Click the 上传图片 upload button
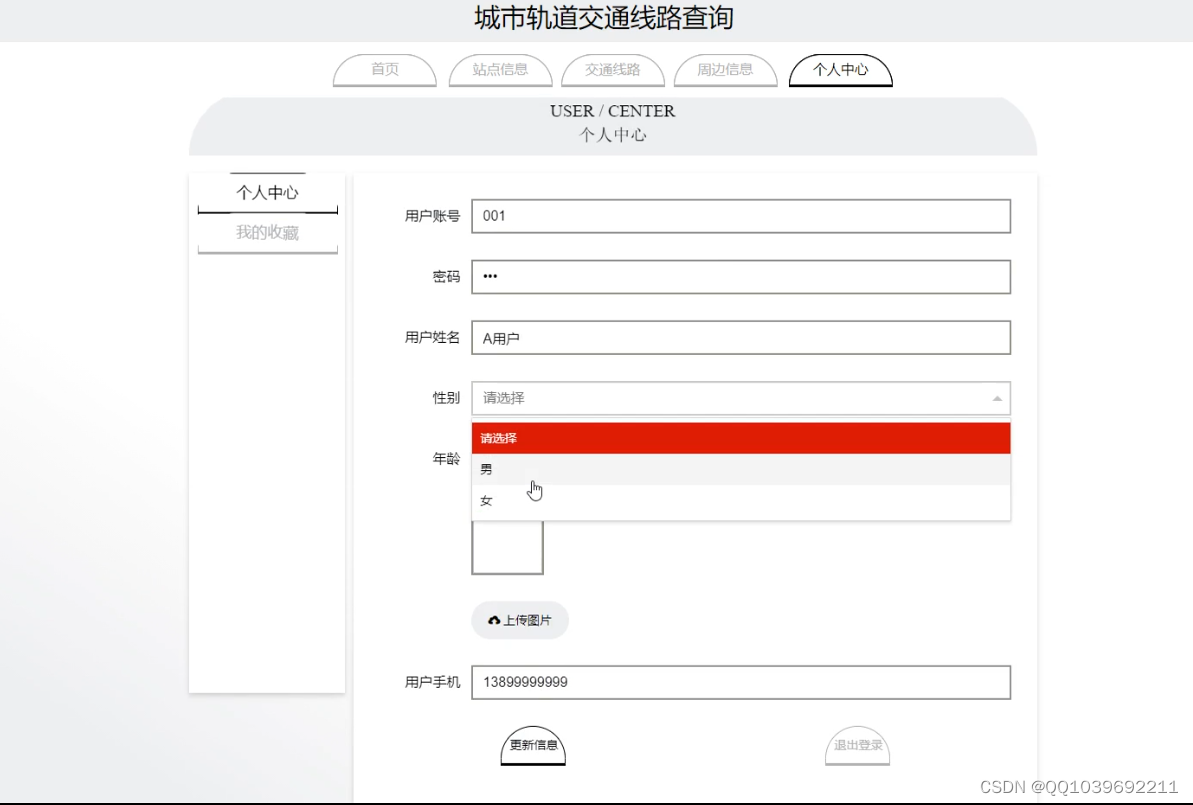This screenshot has height=805, width=1193. click(520, 620)
